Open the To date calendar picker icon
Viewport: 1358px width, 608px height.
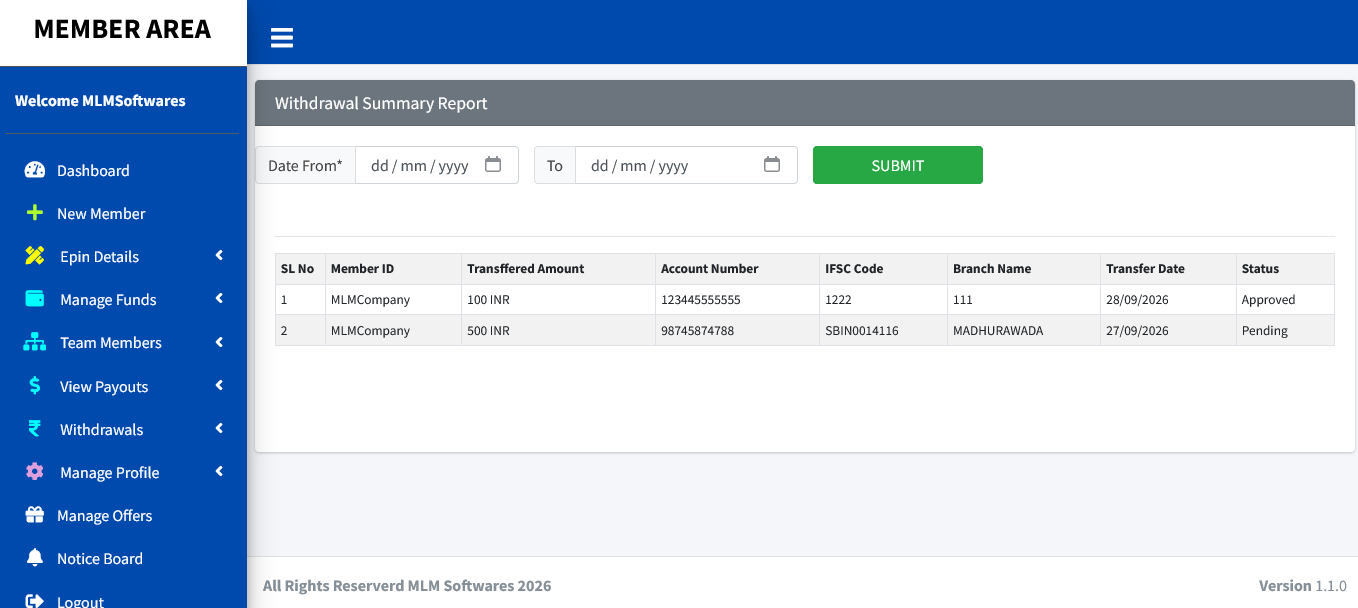[x=772, y=165]
